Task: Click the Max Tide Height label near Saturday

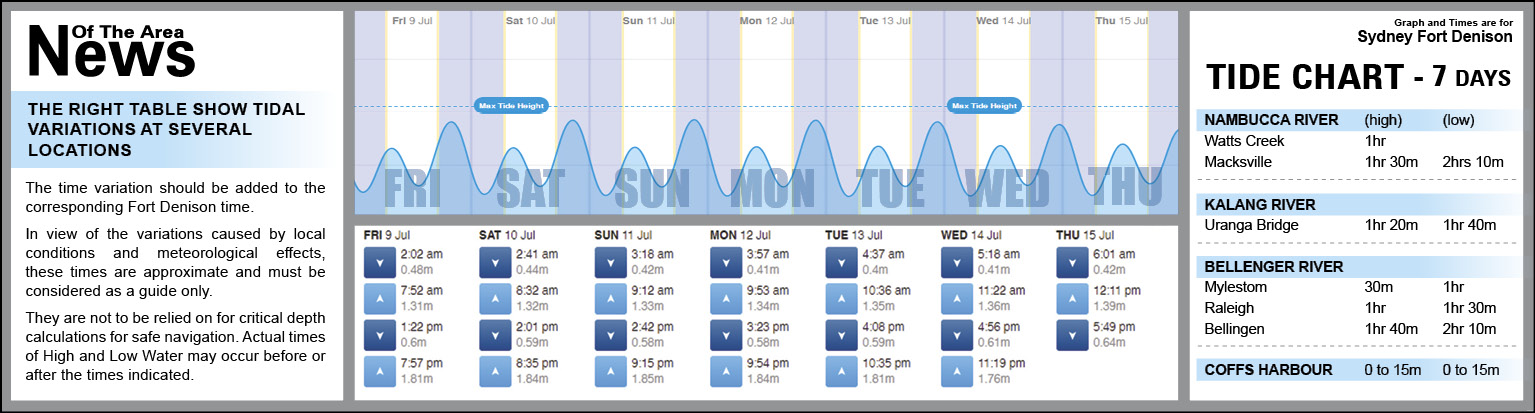Action: (x=511, y=106)
